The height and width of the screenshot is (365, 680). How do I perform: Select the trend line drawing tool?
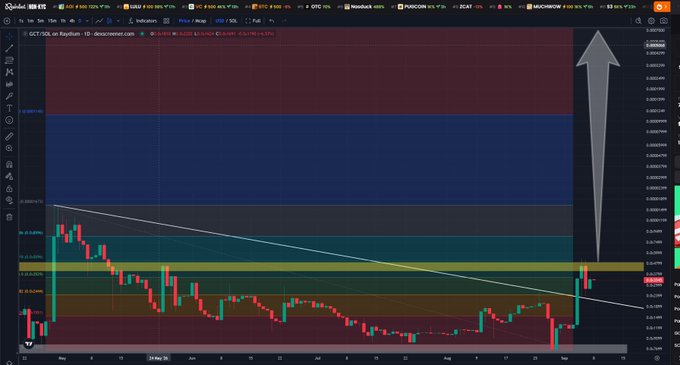click(9, 48)
